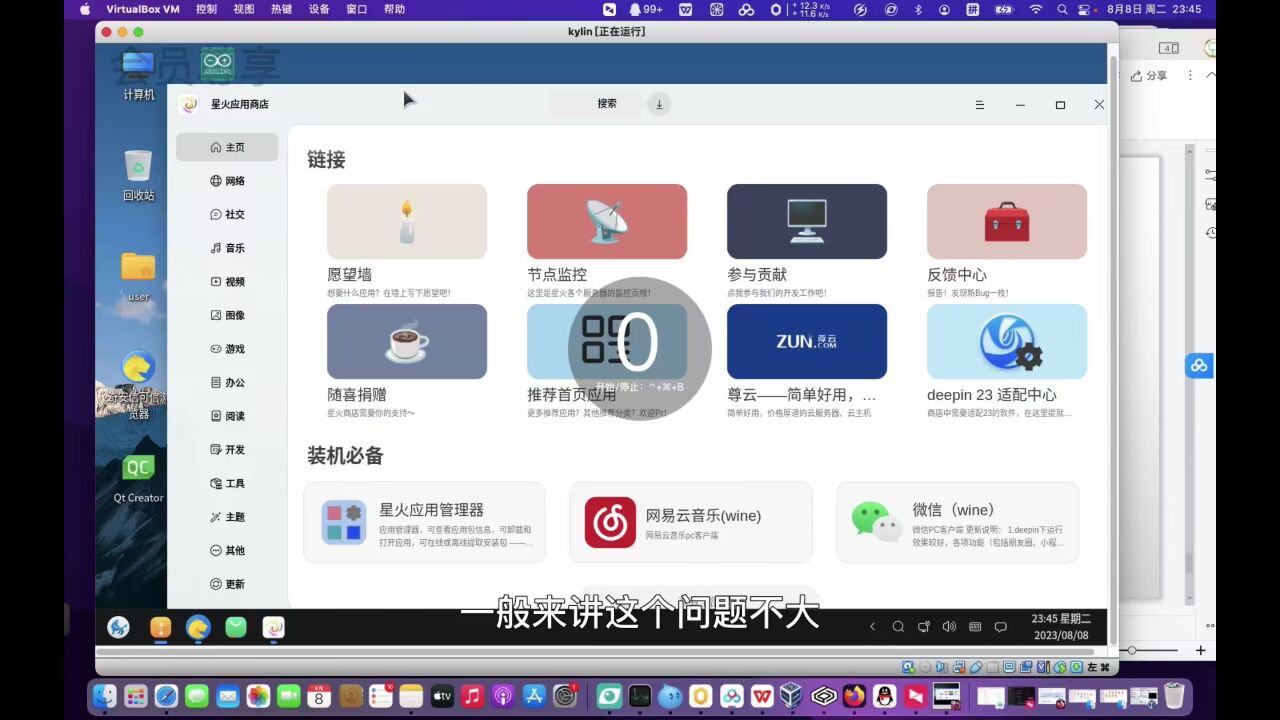
Task: Open the 主题 category in sidebar
Action: pos(227,517)
